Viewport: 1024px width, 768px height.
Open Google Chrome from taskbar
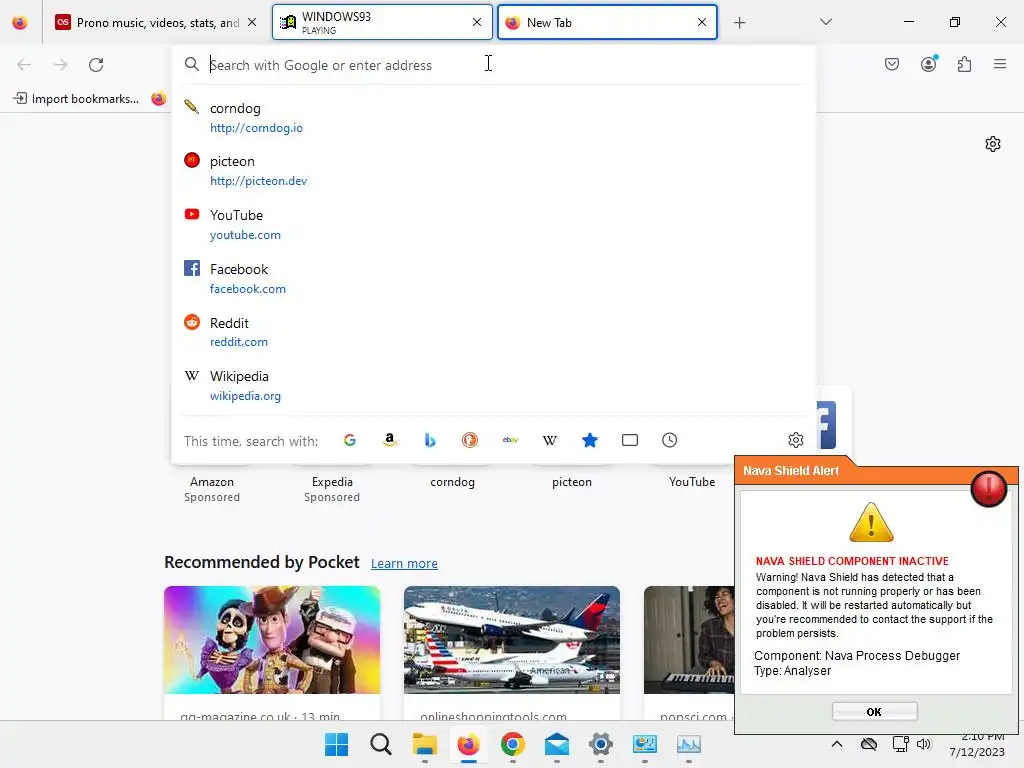coord(513,744)
